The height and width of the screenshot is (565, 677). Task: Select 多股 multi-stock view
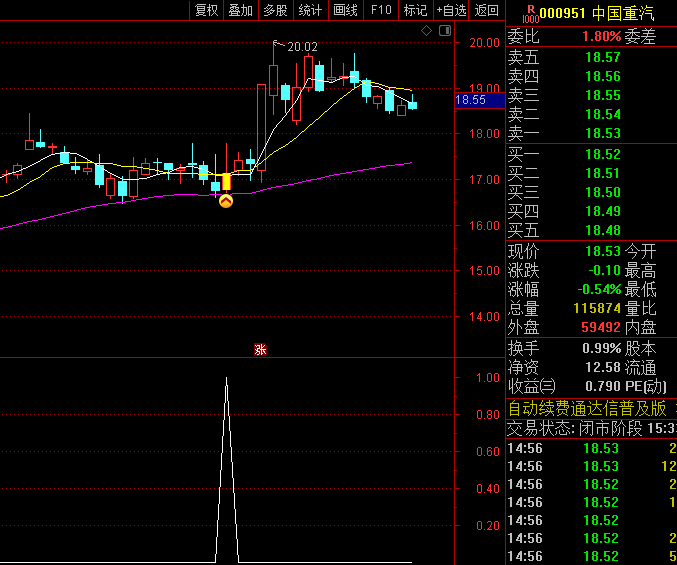275,10
